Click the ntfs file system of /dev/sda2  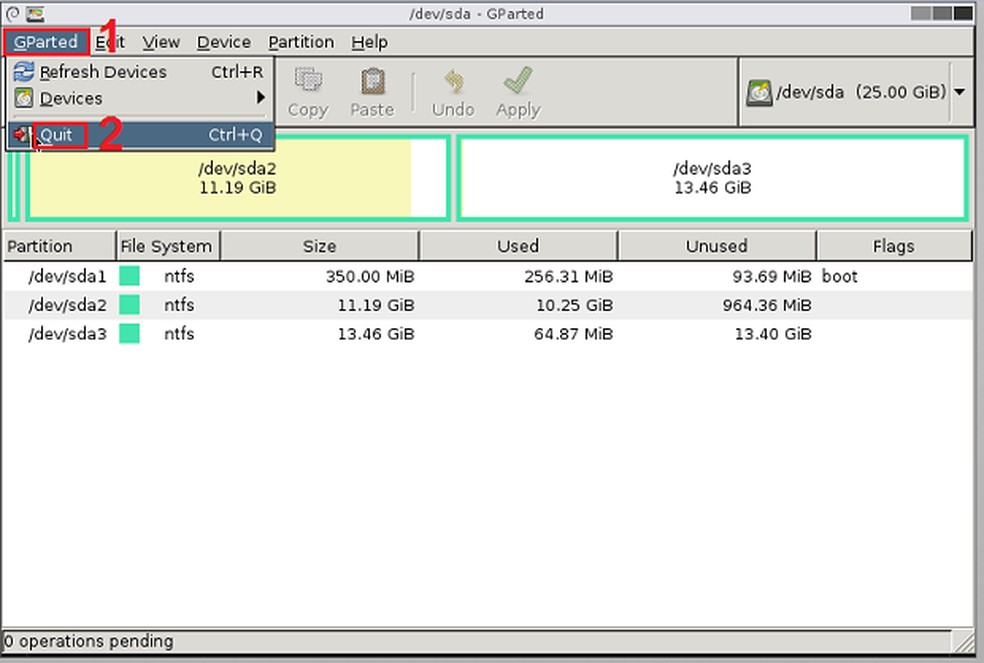pyautogui.click(x=179, y=305)
